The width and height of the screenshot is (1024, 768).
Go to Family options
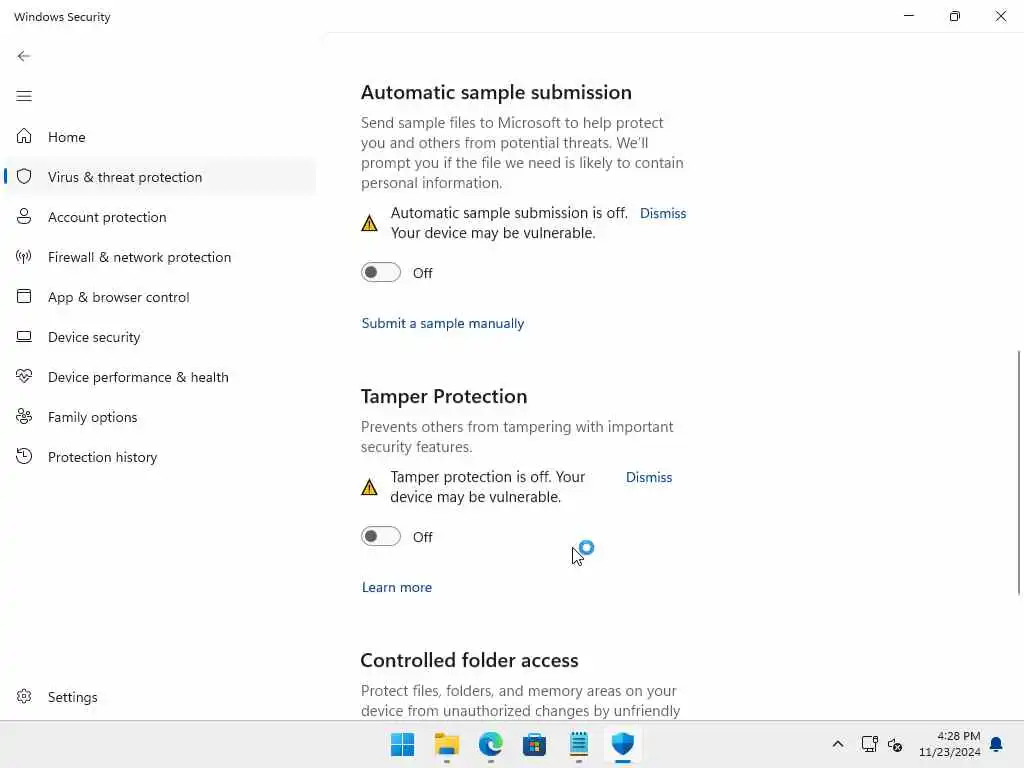tap(159, 417)
